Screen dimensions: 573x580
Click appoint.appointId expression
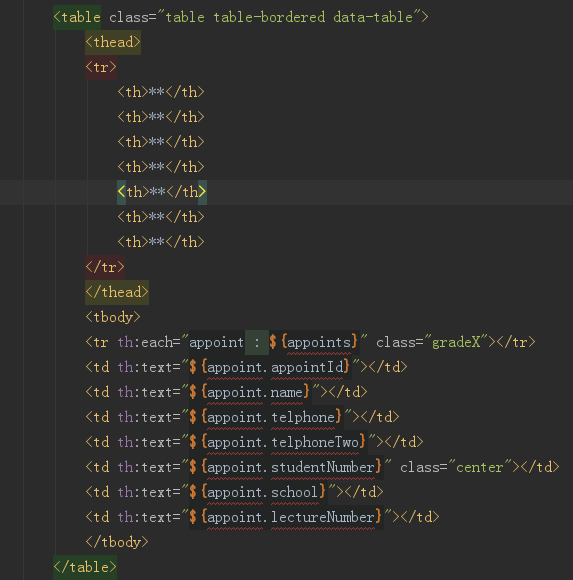click(x=269, y=367)
